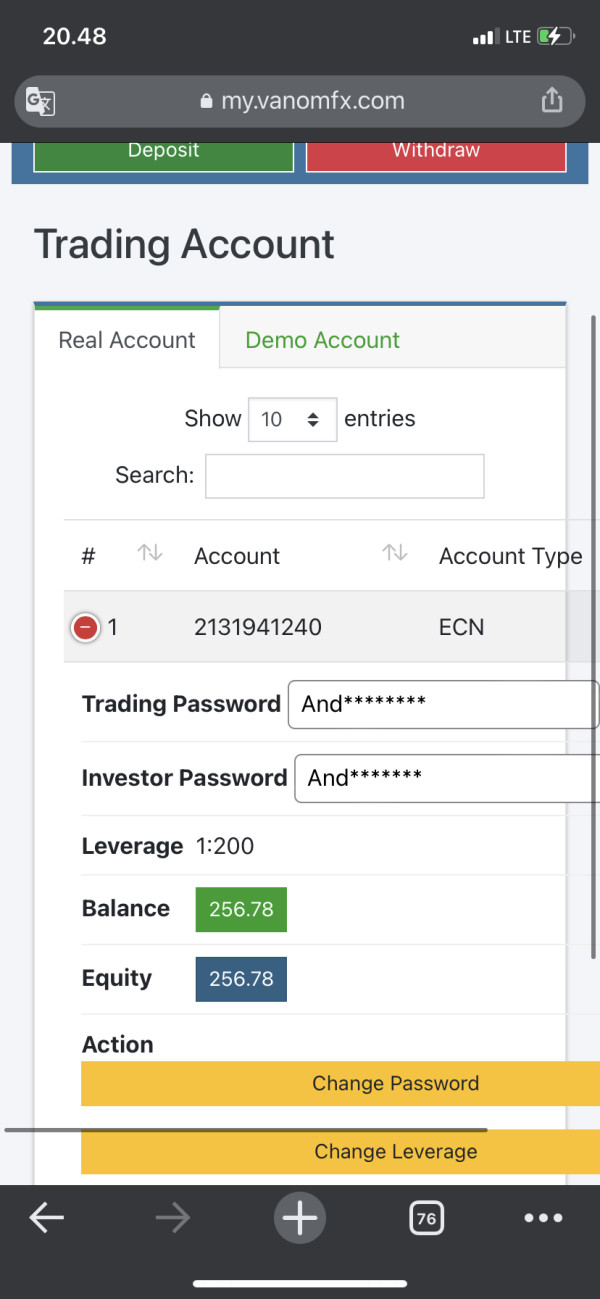
Task: Tap the browser forward arrow
Action: click(173, 1217)
